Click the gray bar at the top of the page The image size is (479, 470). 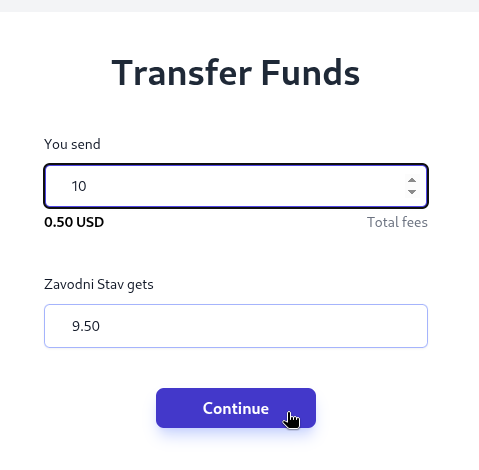(x=239, y=6)
